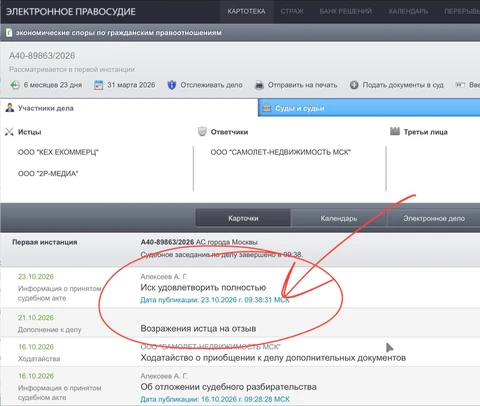Screen dimensions: 480x406
Task: Click Дополнение к делу label
Action: [50, 330]
